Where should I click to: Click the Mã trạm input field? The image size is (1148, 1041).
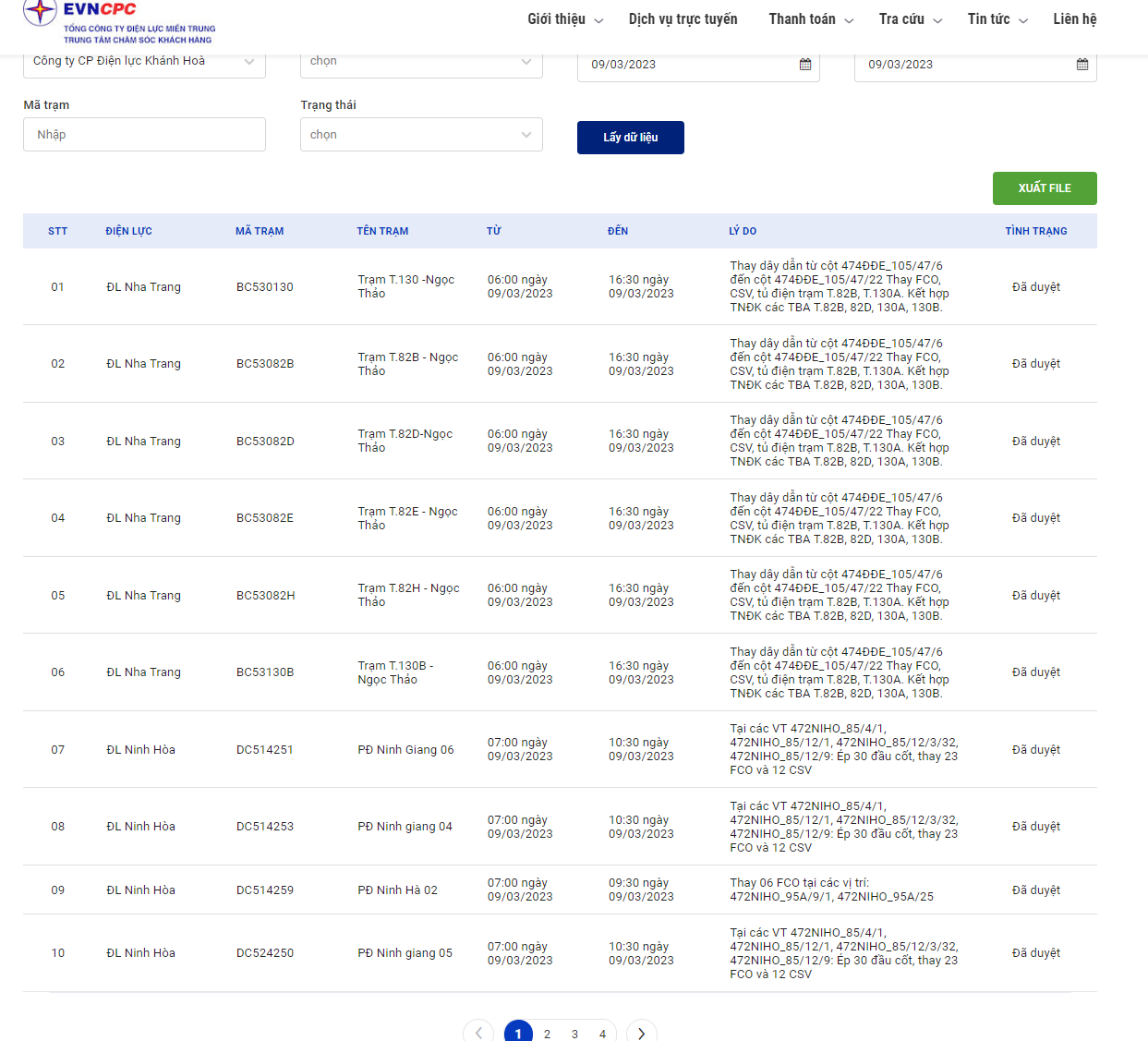(x=144, y=135)
